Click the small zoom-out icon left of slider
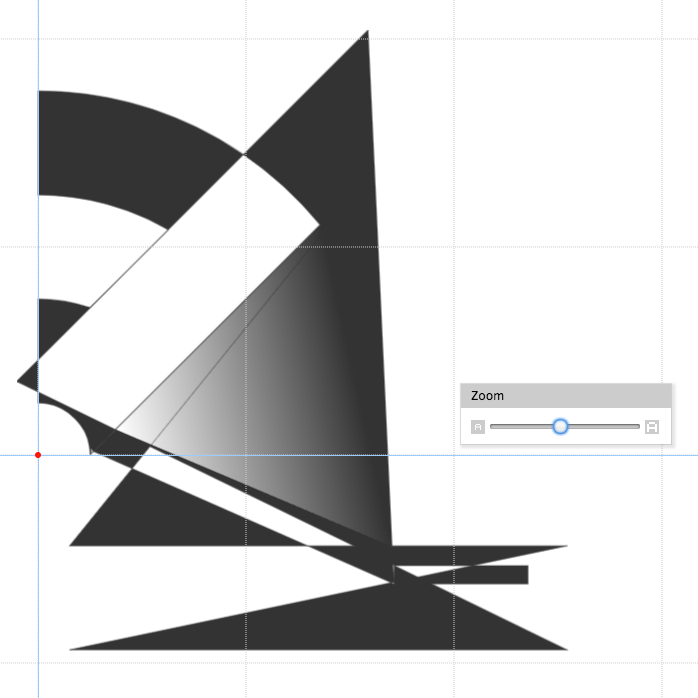Viewport: 698px width, 698px height. 478,427
